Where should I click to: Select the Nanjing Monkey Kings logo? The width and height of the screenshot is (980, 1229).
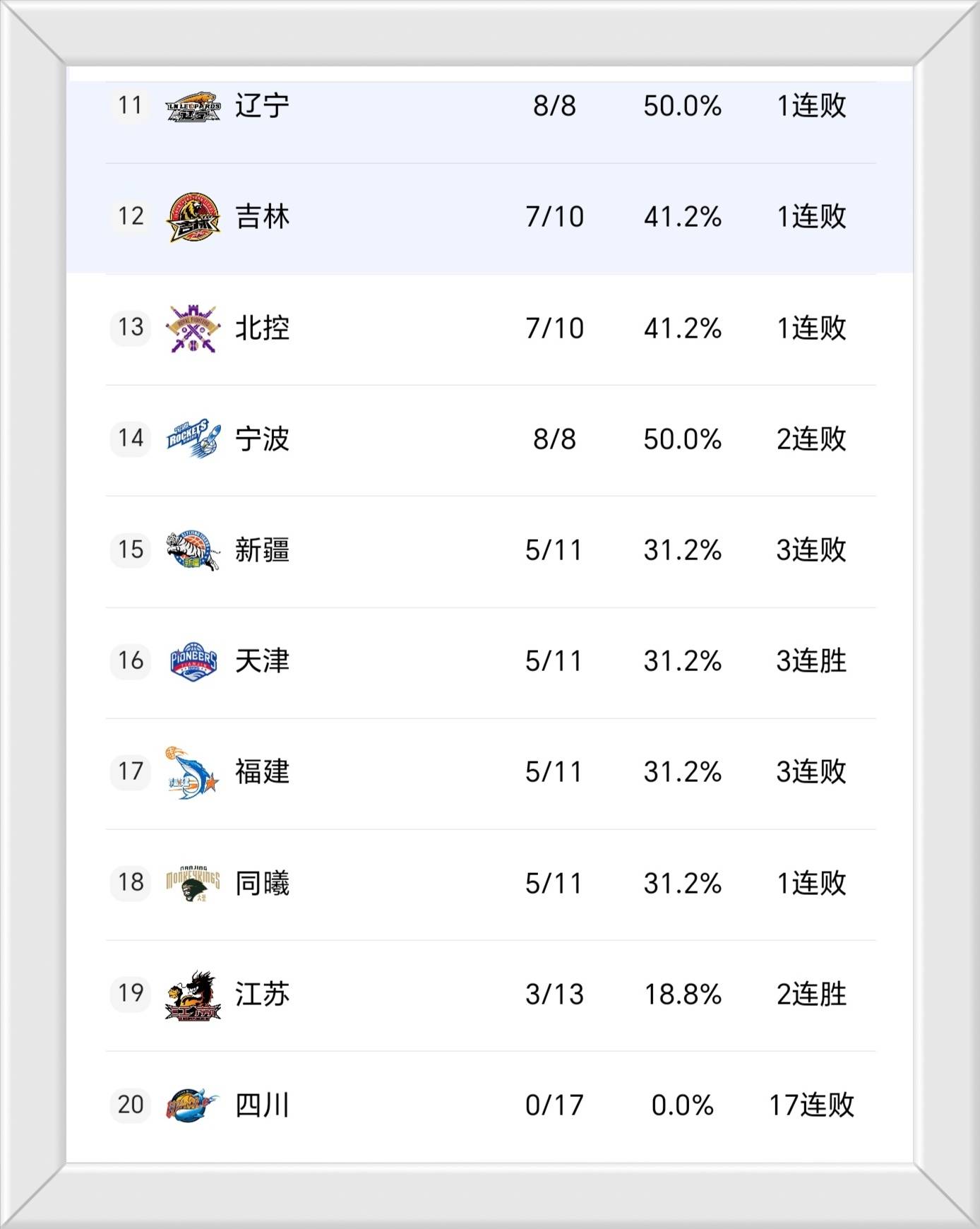point(193,883)
